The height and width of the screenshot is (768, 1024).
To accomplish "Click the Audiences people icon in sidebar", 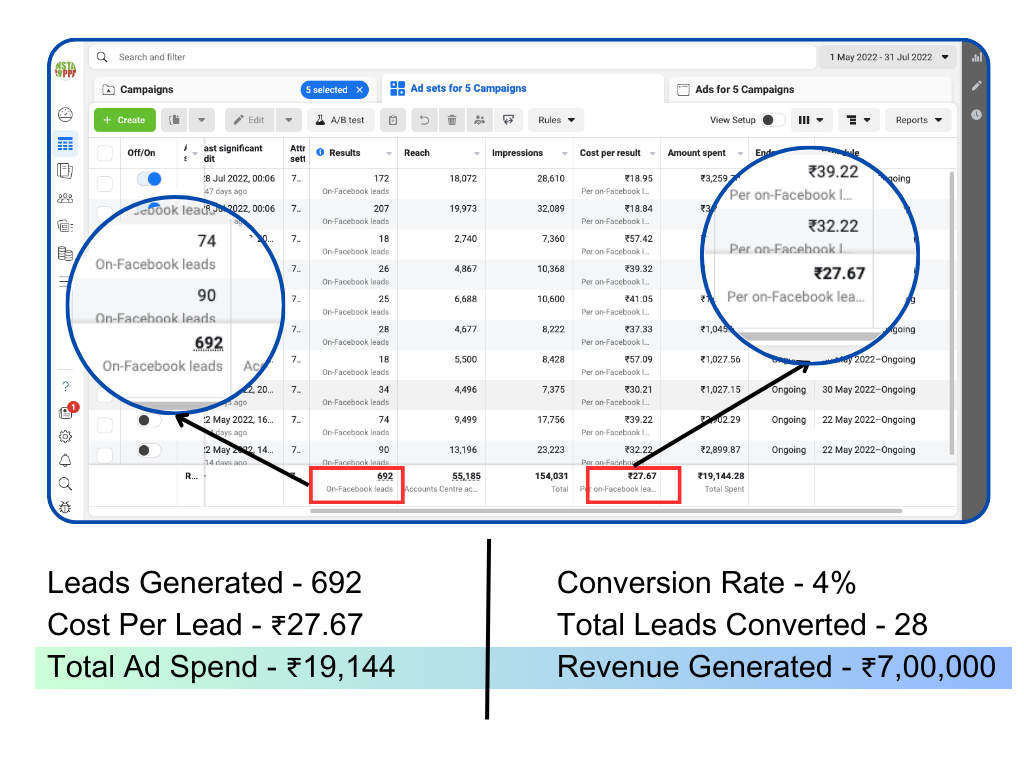I will (65, 198).
